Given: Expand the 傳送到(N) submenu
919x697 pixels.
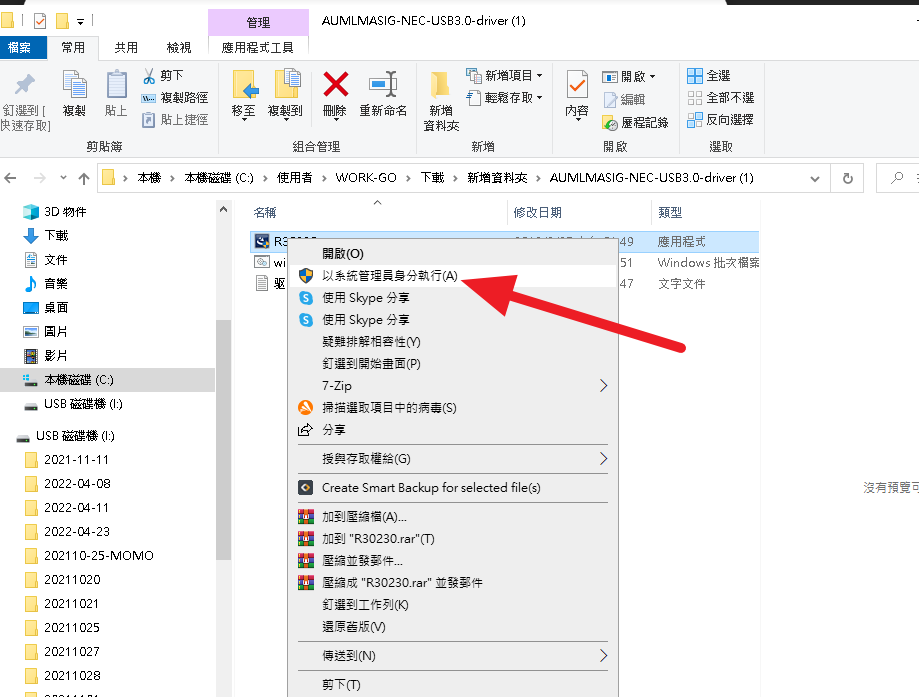Looking at the screenshot, I should (452, 656).
